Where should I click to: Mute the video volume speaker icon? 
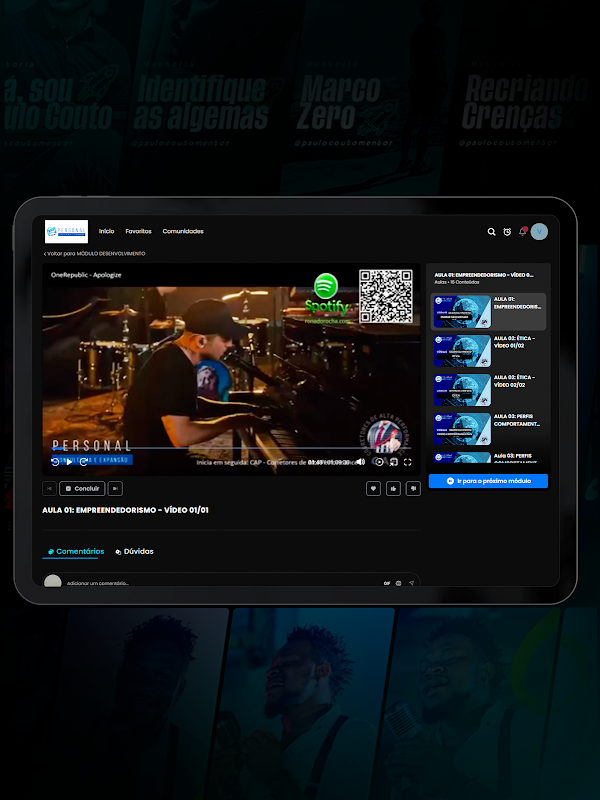click(361, 462)
